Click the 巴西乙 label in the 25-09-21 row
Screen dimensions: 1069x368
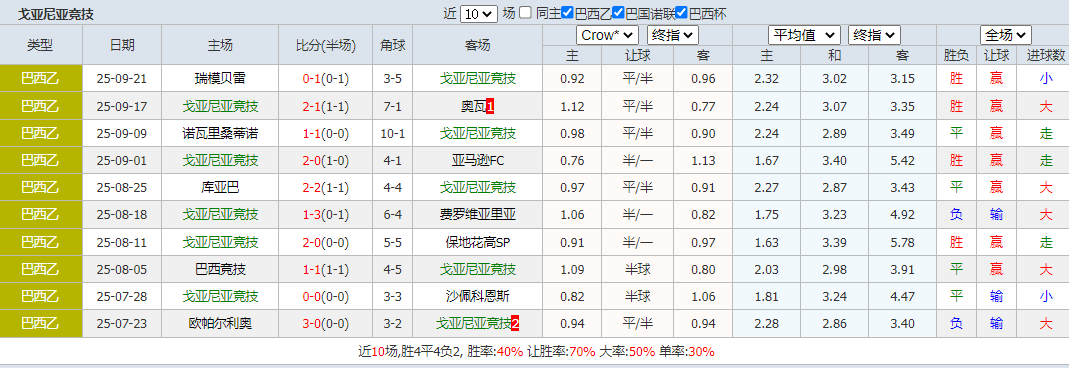pyautogui.click(x=41, y=78)
